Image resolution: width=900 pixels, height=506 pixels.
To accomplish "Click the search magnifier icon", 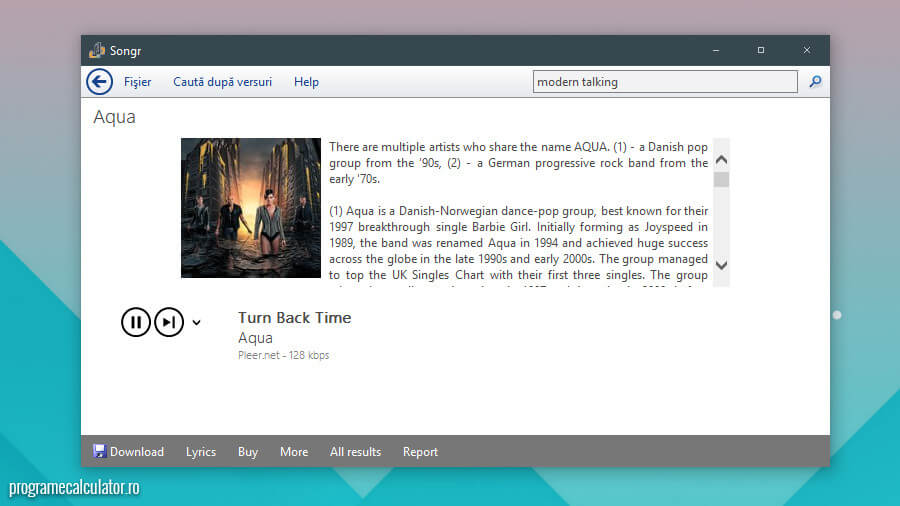I will click(815, 82).
